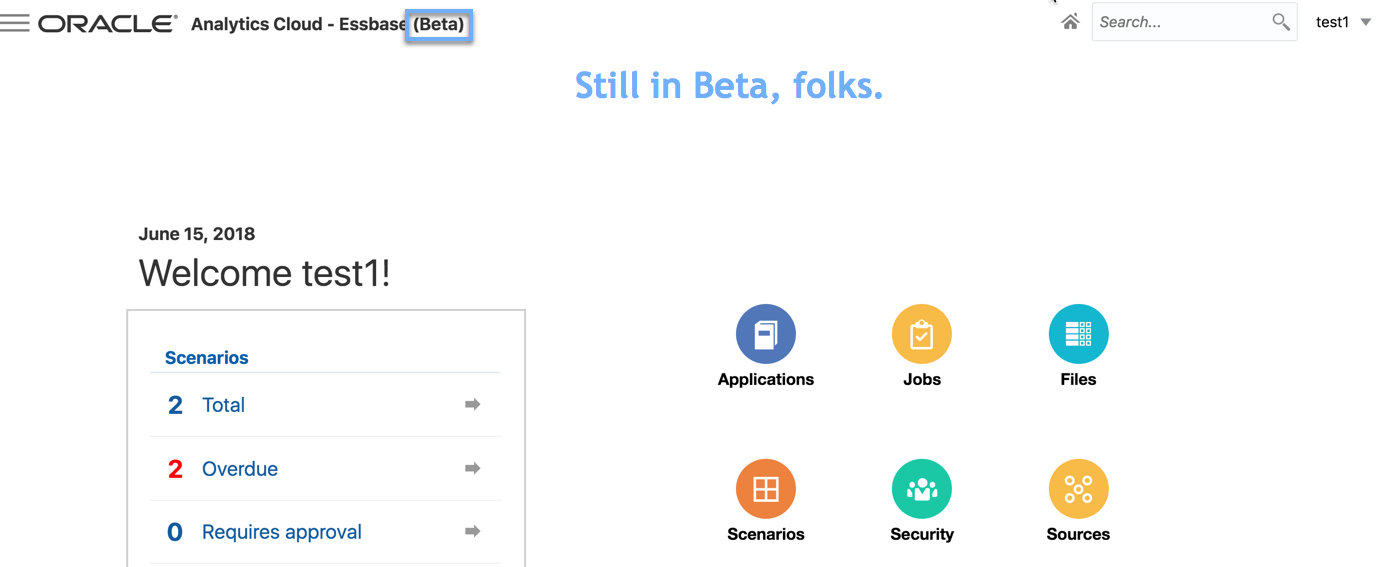Screen dimensions: 1394x567
Task: Click the search magnifier icon
Action: click(x=1280, y=22)
